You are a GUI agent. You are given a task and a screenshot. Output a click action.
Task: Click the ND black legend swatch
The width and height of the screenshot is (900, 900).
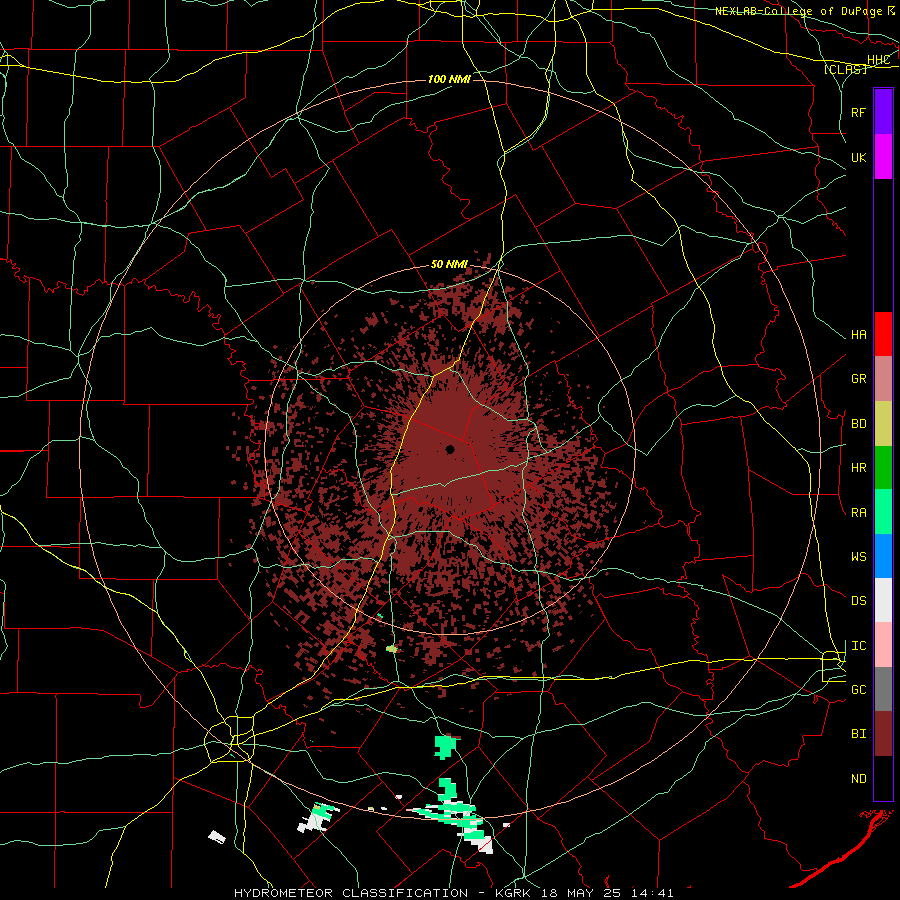pyautogui.click(x=883, y=778)
